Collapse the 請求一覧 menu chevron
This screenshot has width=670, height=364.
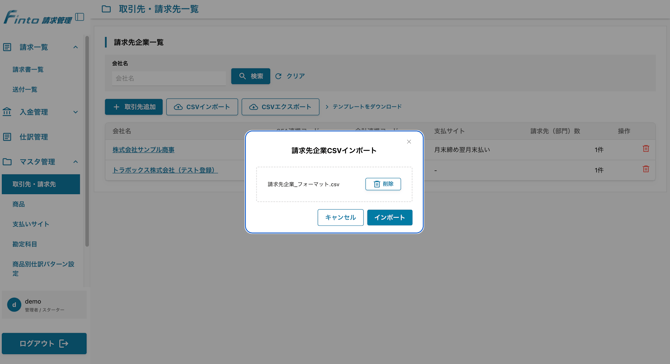pos(76,47)
